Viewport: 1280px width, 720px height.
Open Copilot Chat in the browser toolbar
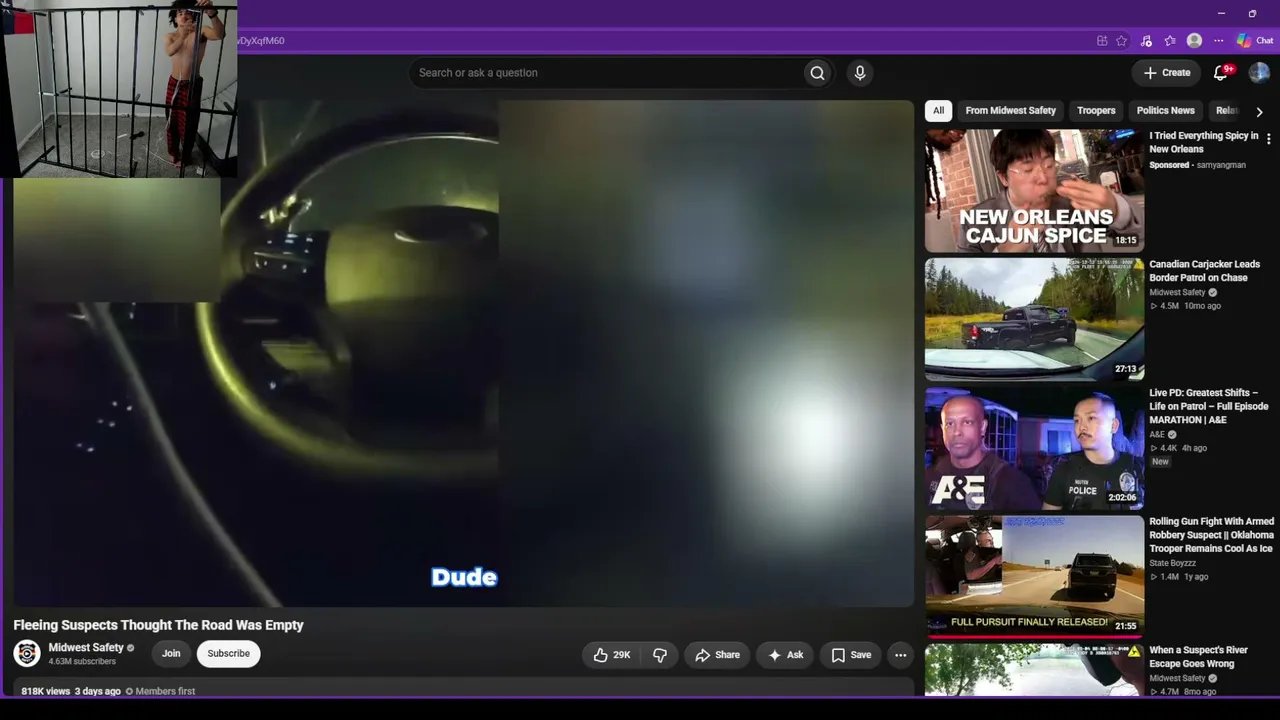(x=1255, y=41)
